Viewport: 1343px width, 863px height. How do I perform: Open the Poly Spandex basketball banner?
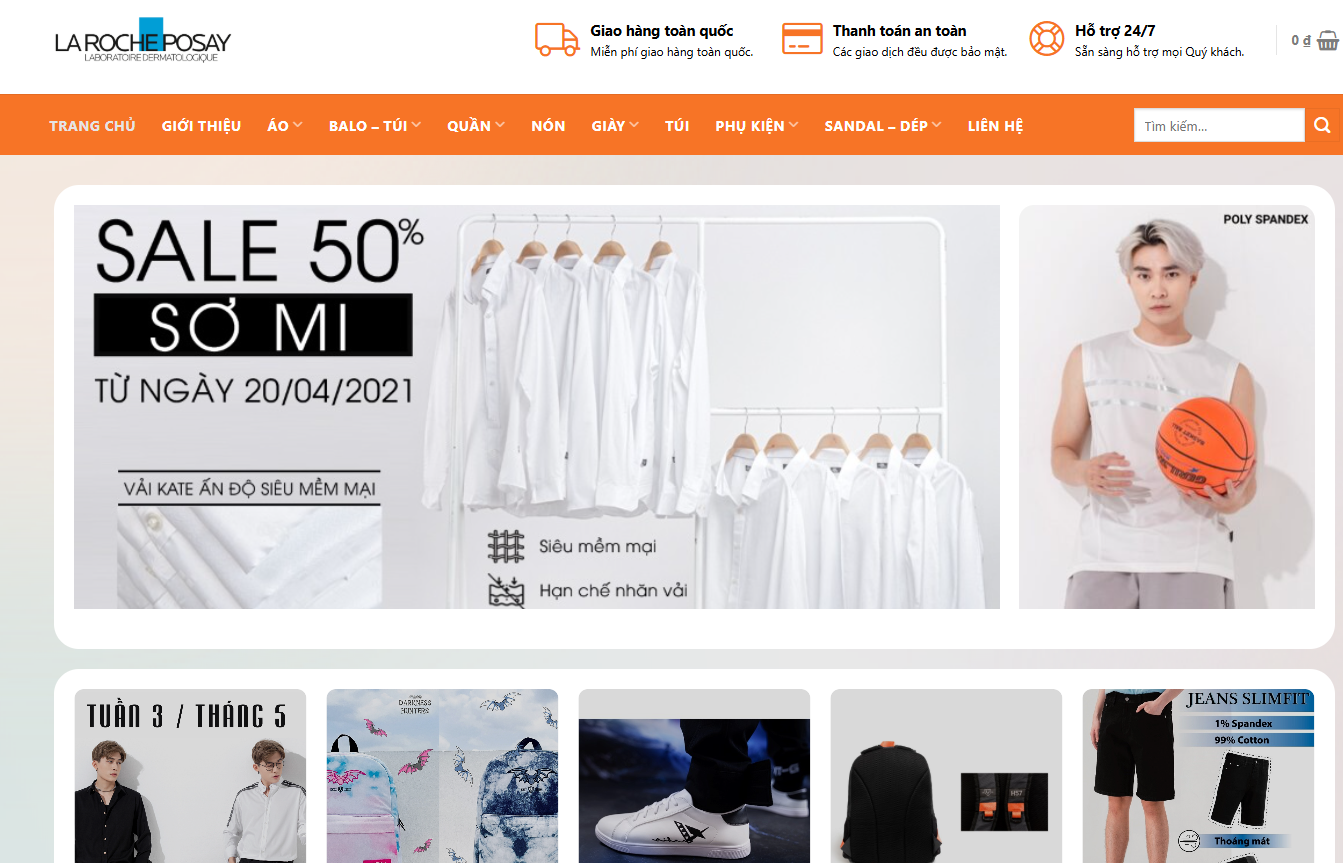1166,407
